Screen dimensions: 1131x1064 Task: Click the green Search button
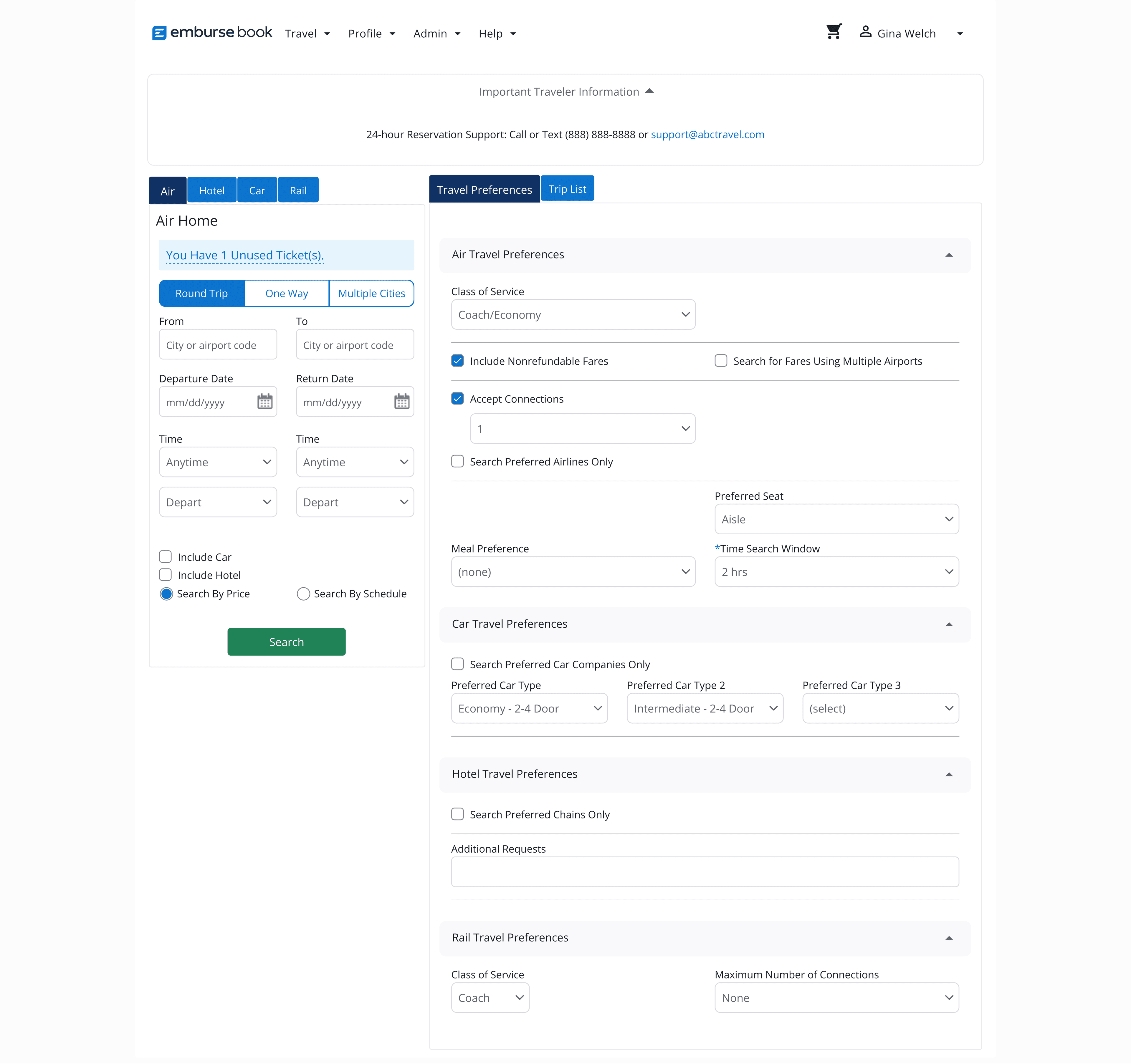[286, 642]
